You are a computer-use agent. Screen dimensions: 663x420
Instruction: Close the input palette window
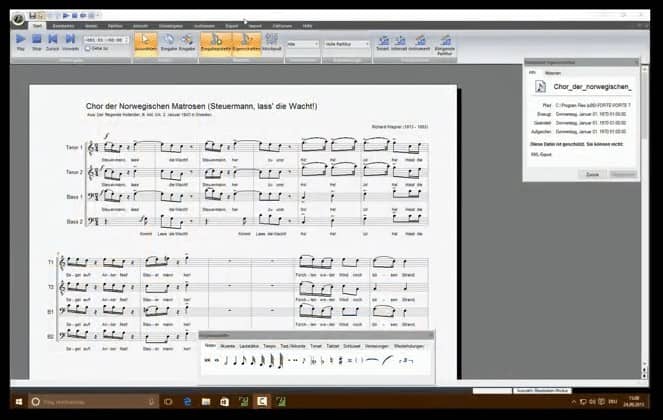coord(430,335)
